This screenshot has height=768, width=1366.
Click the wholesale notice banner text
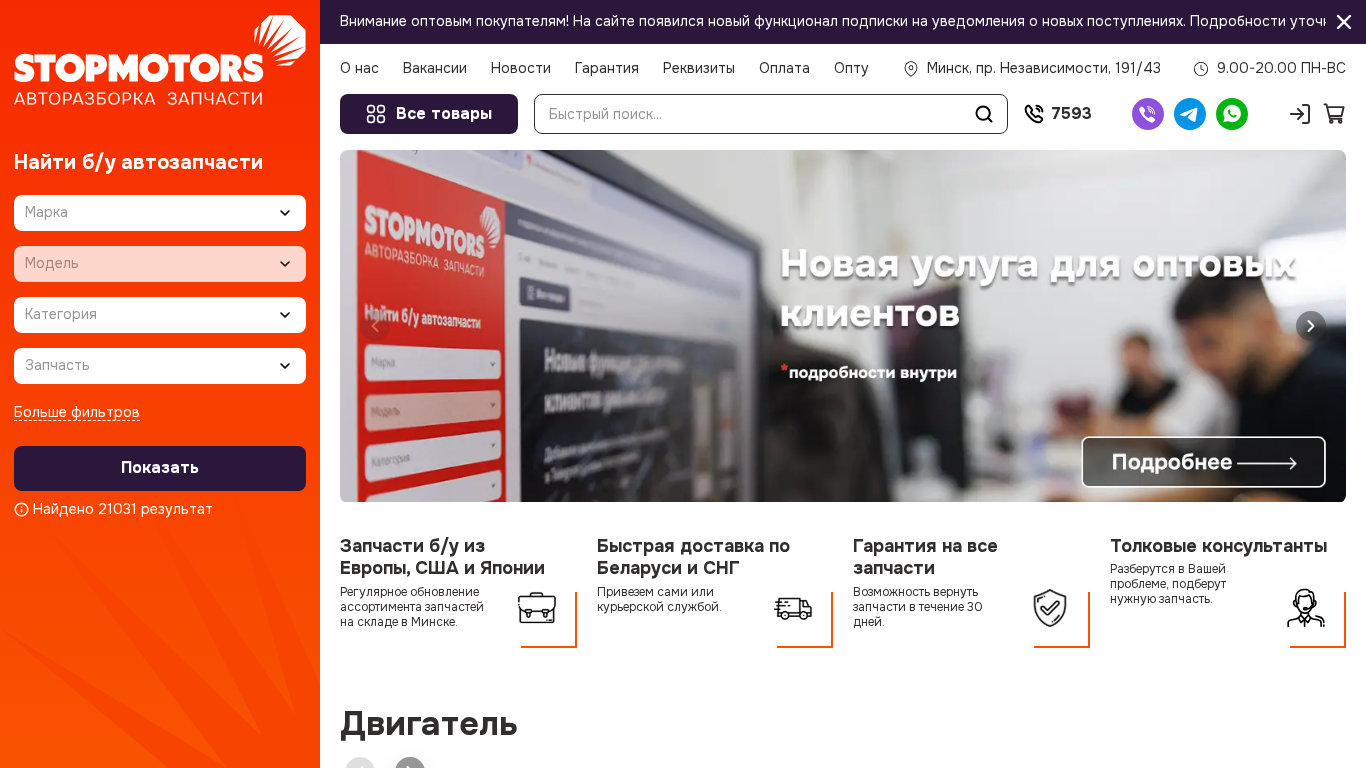coord(833,22)
